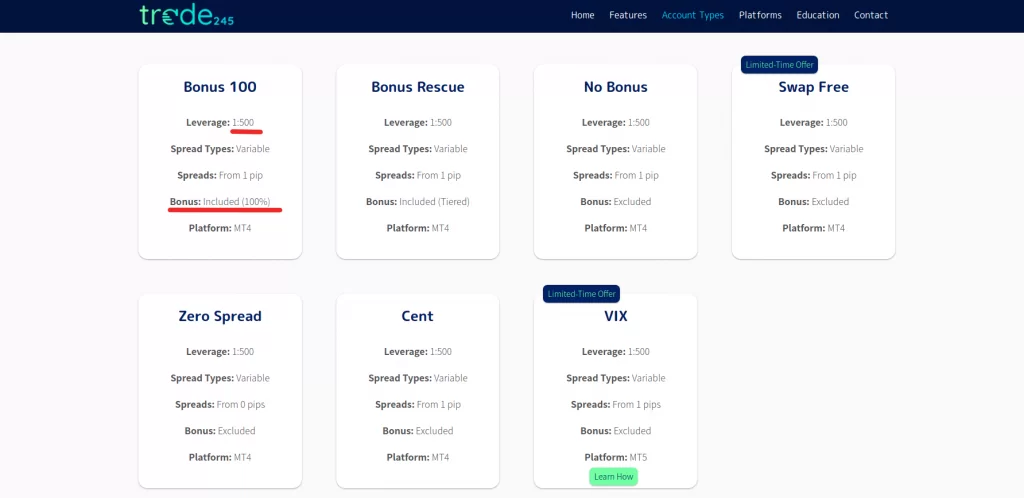Screen dimensions: 1024x498
Task: Go to the Features page
Action: pyautogui.click(x=628, y=15)
